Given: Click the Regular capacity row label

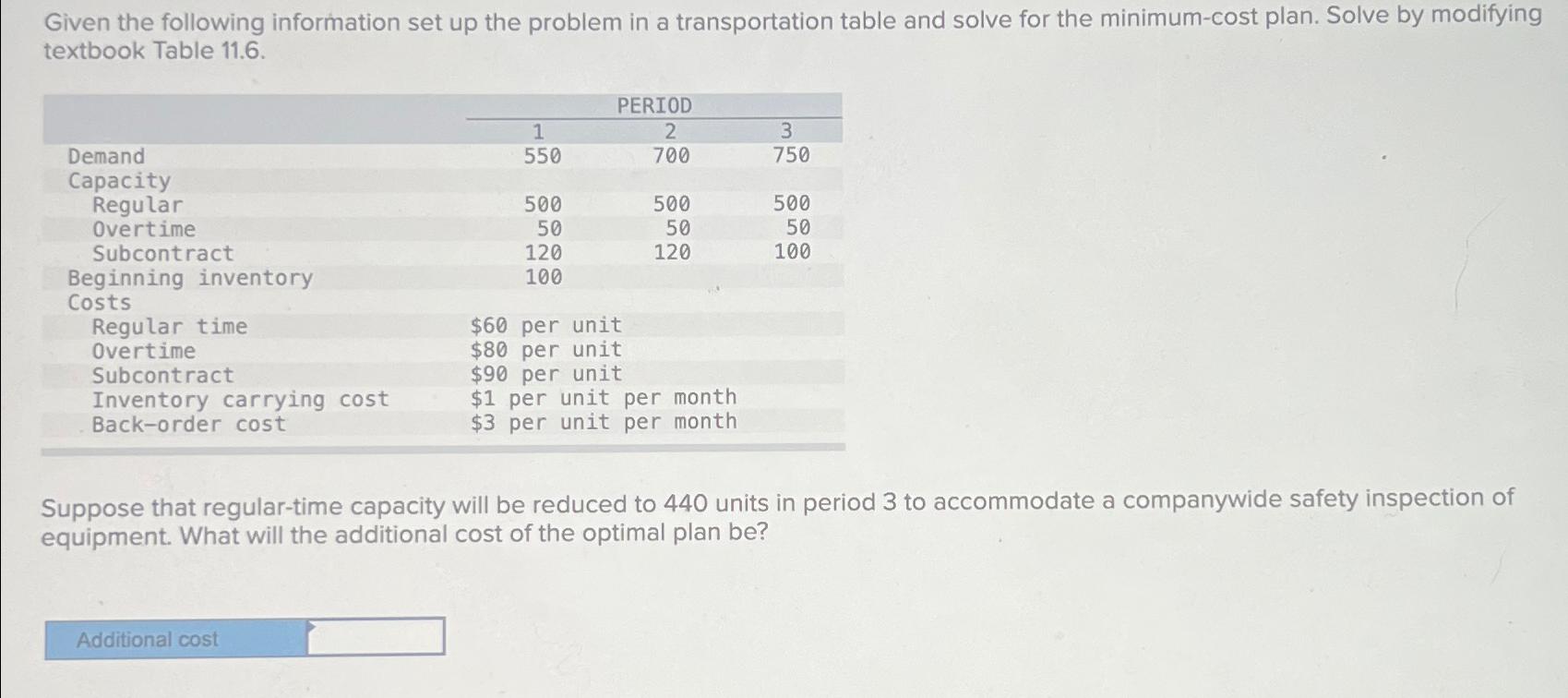Looking at the screenshot, I should coord(138,205).
